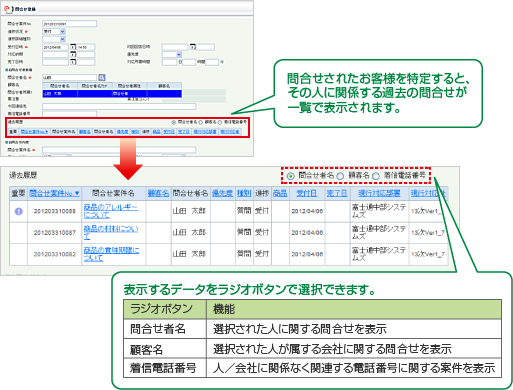
Task: Click the 次回回答日時 date input field
Action: 175,47
